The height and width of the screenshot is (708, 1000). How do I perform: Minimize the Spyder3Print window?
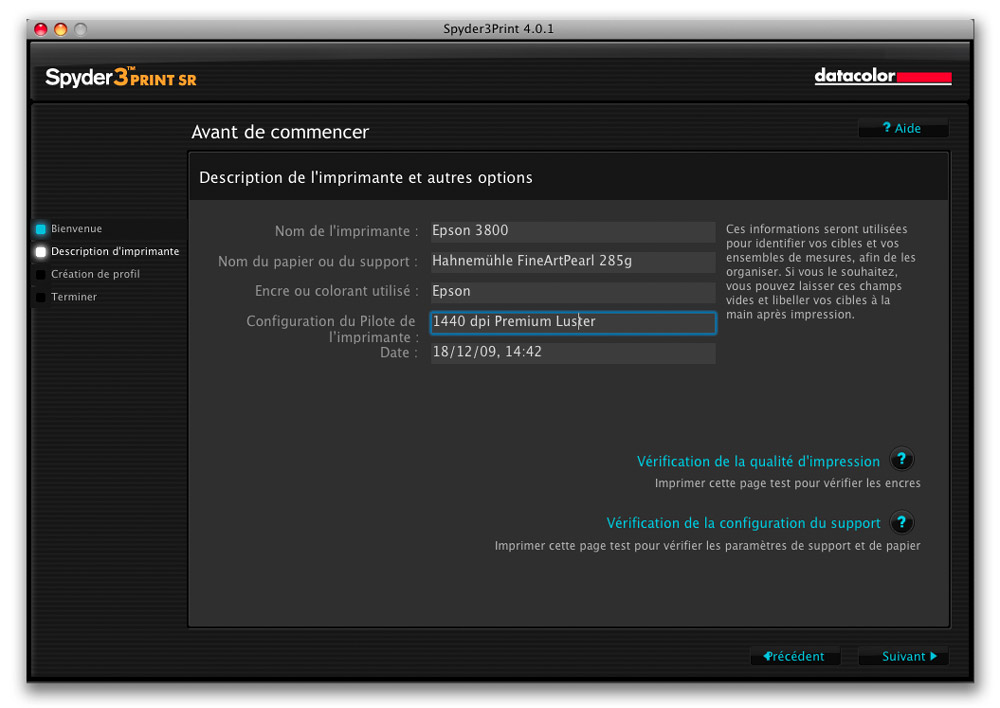click(61, 29)
